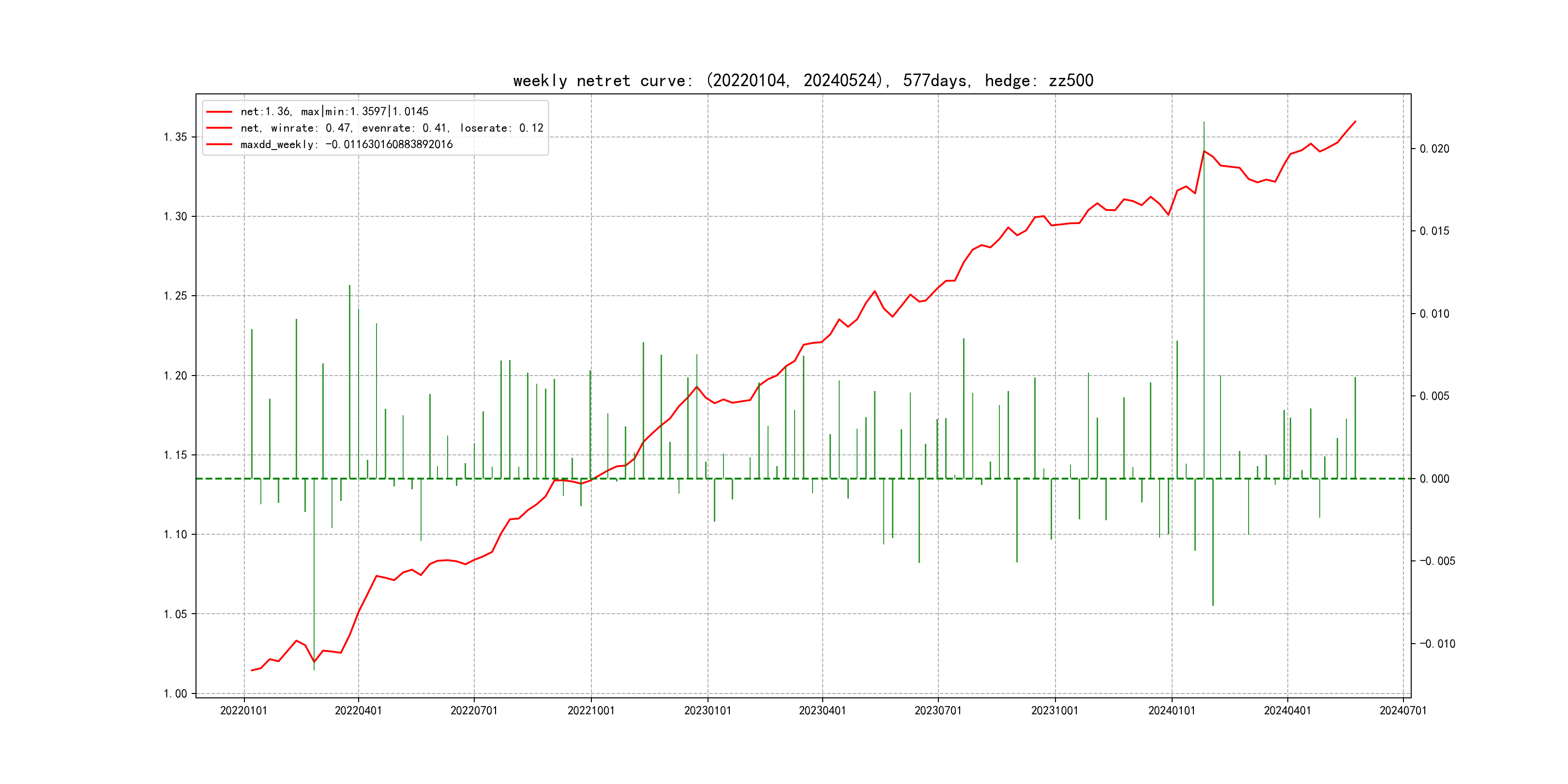1568x784 pixels.
Task: Click the final endpoint of the red net curve
Action: pos(1356,121)
